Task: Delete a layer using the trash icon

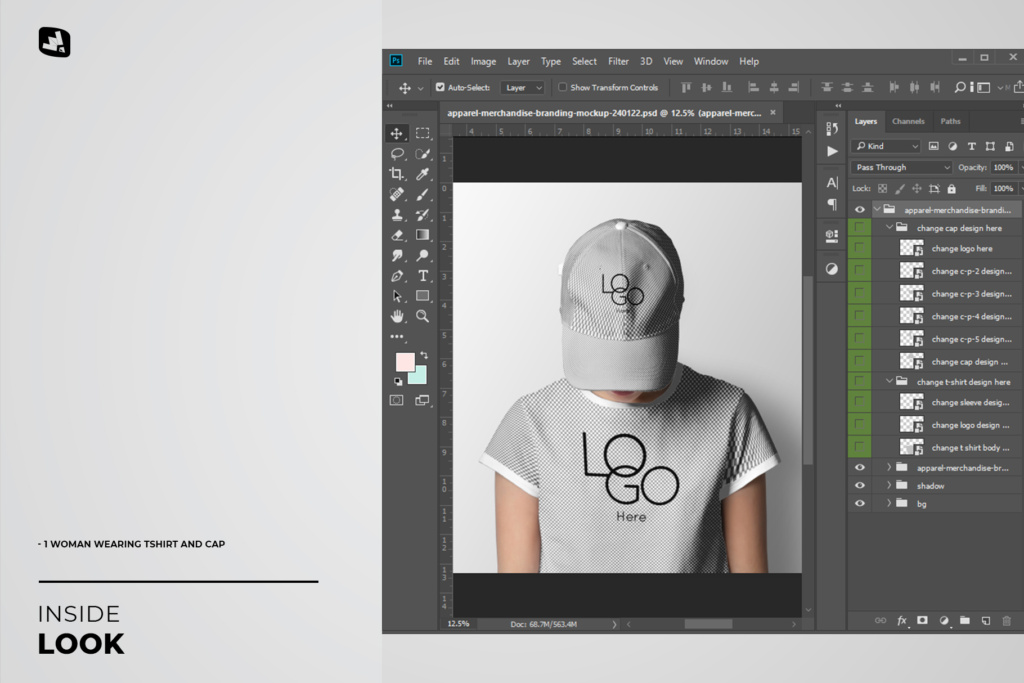Action: pyautogui.click(x=1006, y=621)
